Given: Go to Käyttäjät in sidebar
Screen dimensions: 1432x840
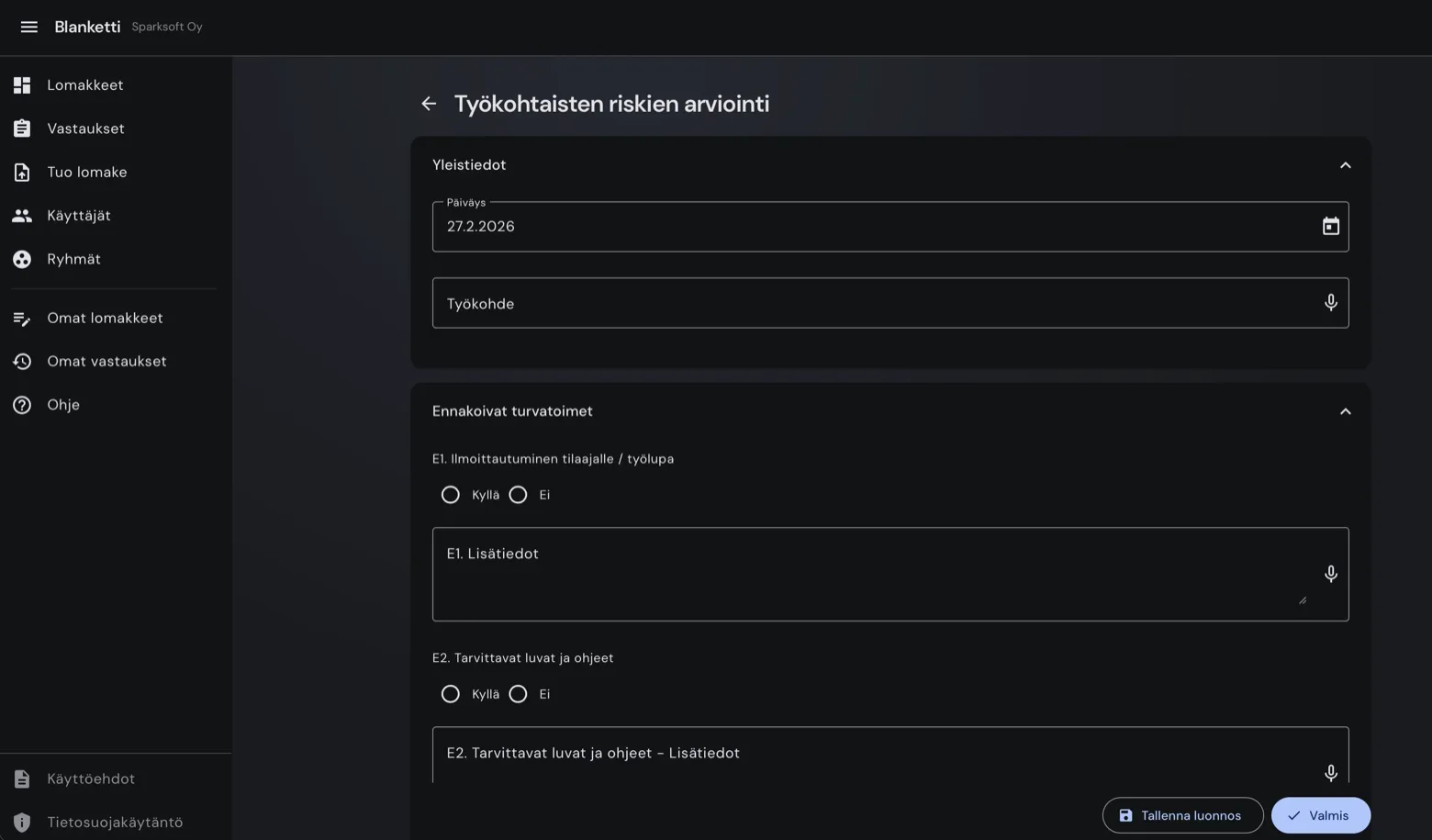Looking at the screenshot, I should (x=78, y=216).
